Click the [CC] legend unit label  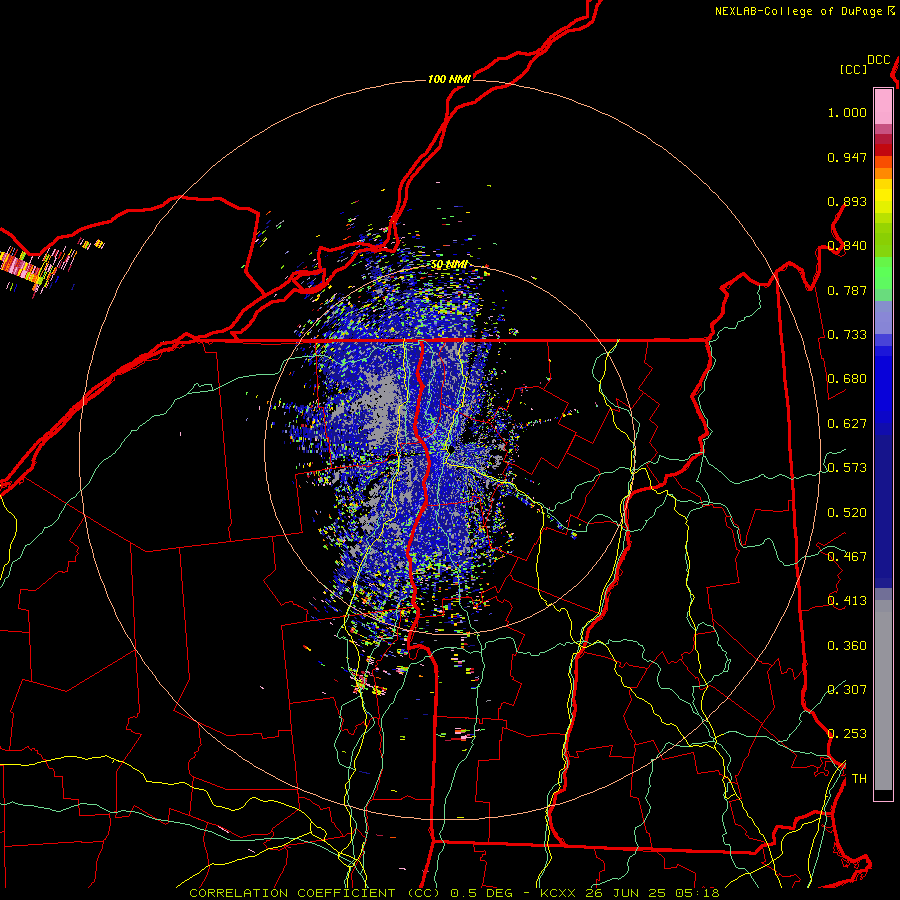pos(853,69)
